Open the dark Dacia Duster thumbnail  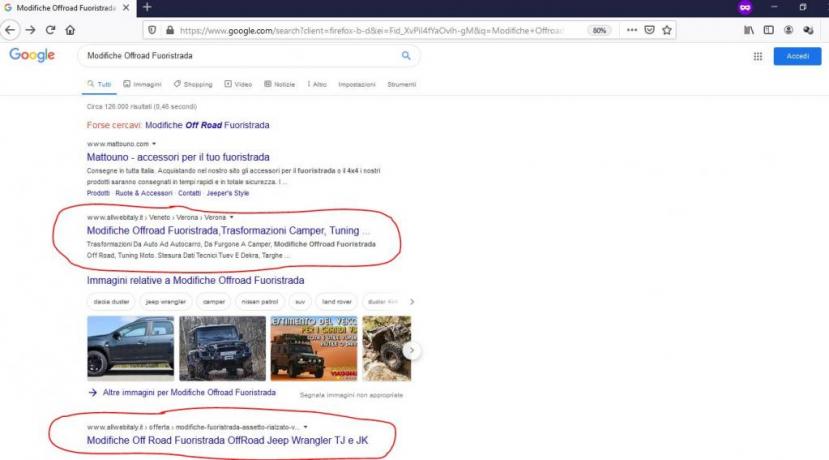[x=131, y=348]
